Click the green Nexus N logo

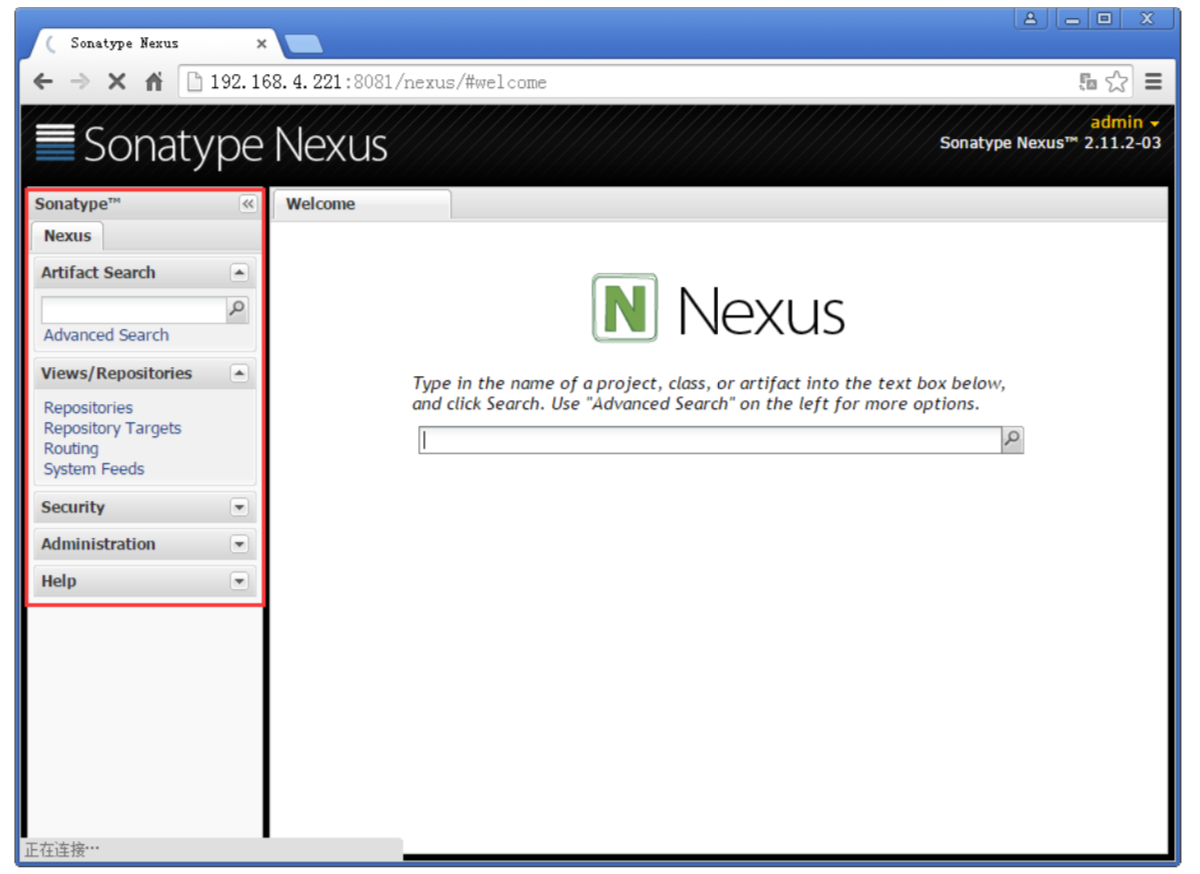[x=625, y=308]
